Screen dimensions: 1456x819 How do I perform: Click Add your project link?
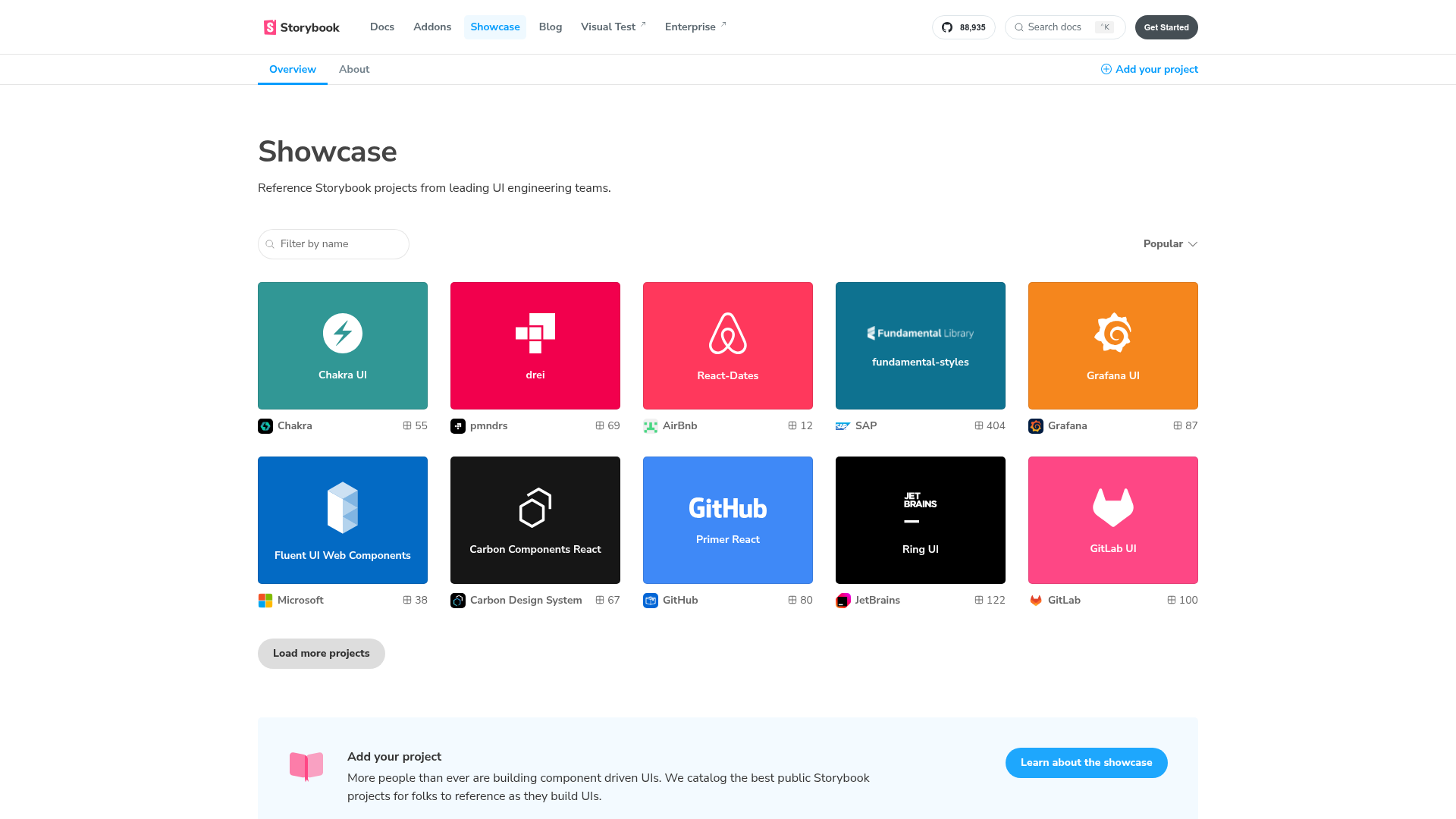1150,70
